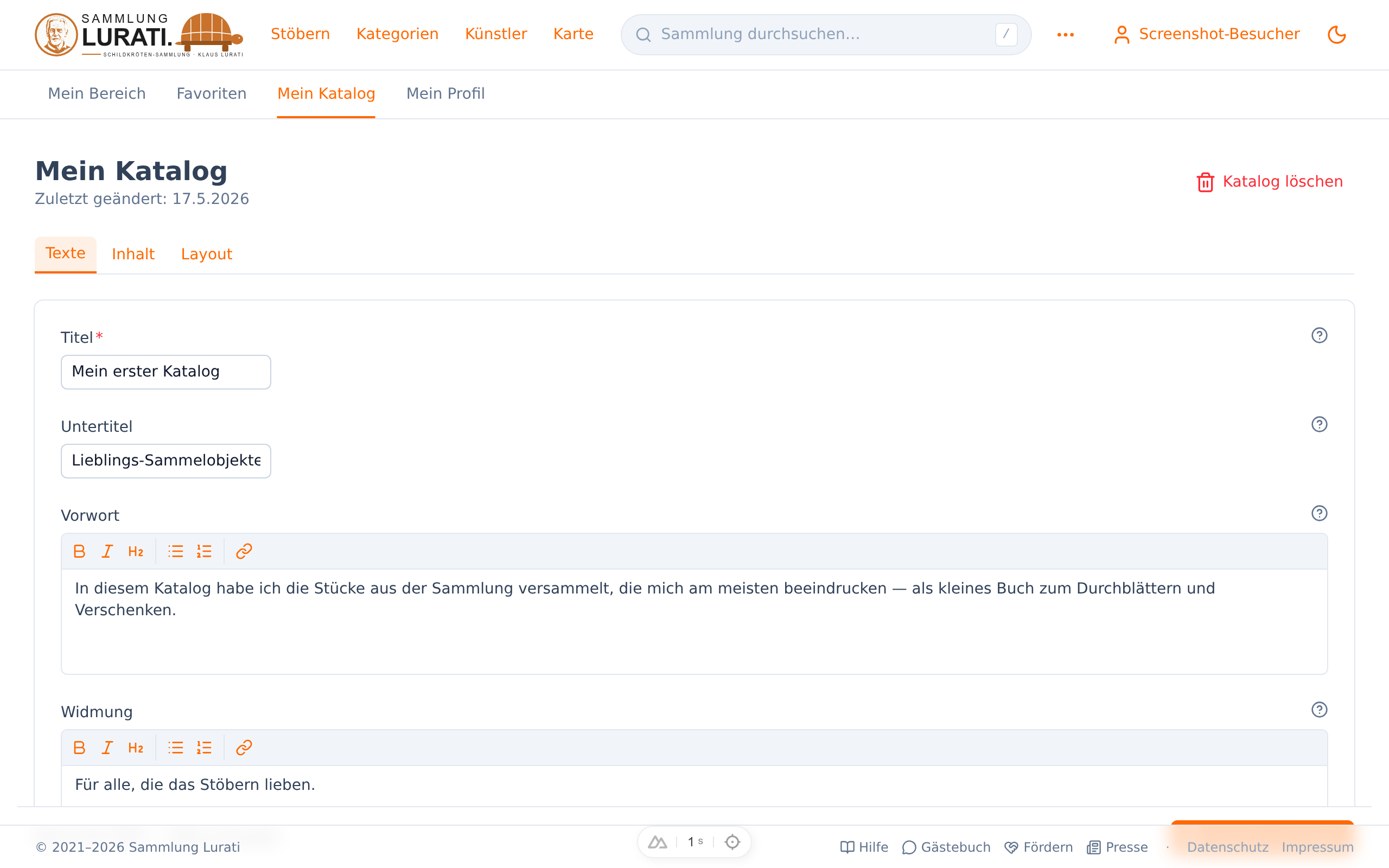Image resolution: width=1389 pixels, height=868 pixels.
Task: Open the Presse footer link
Action: pos(1117,848)
